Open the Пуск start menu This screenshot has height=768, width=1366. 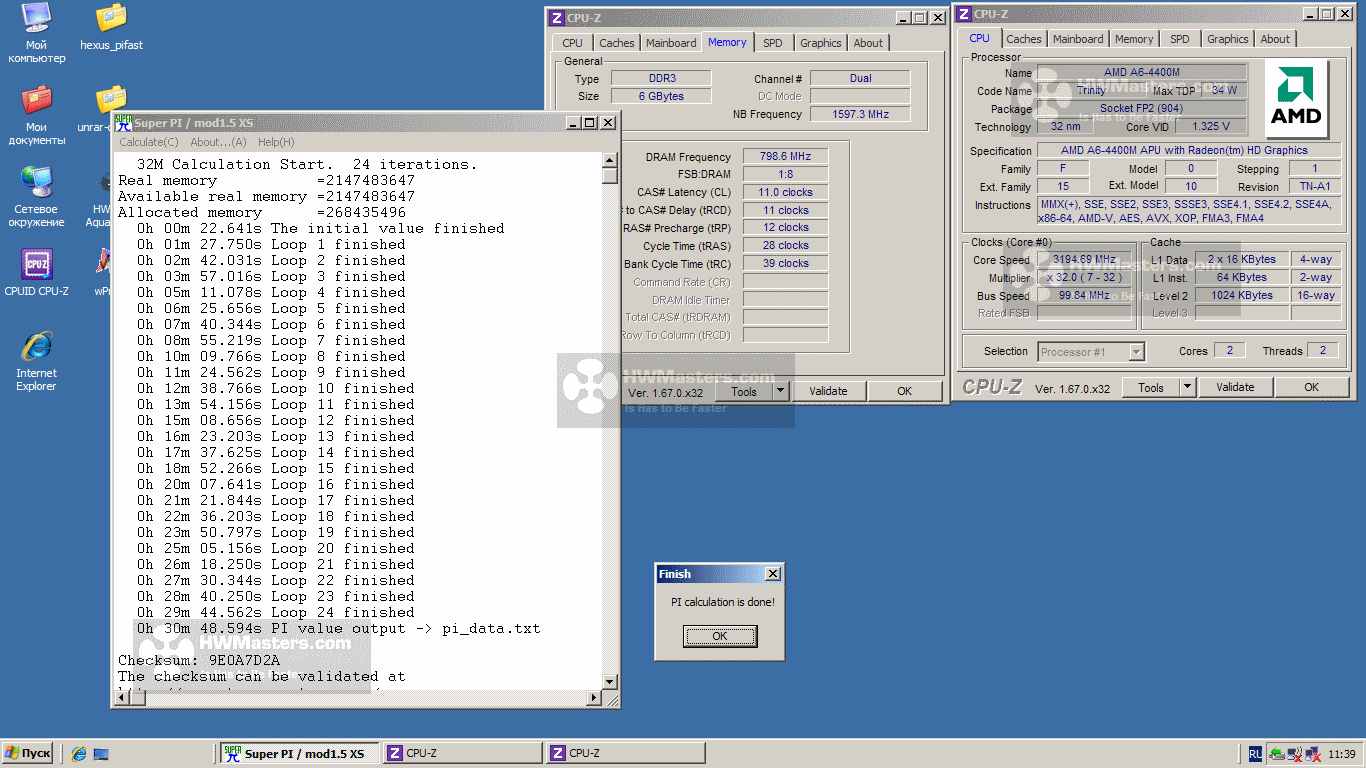(28, 753)
